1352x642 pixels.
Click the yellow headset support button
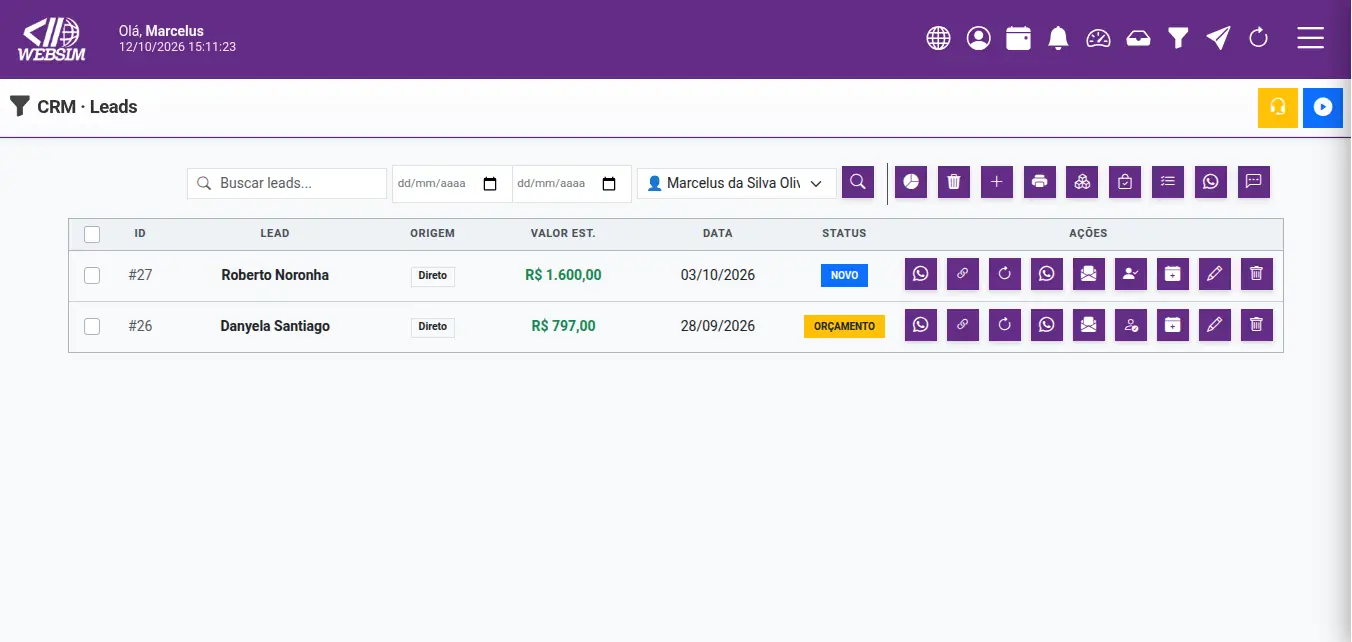1278,107
